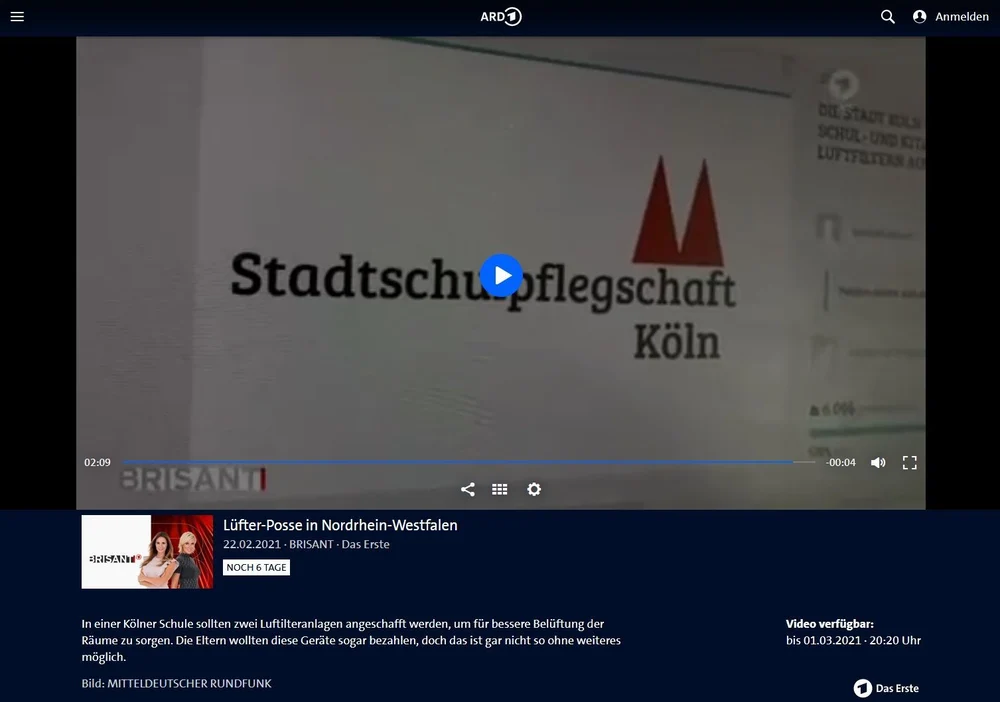Open the hamburger navigation menu
Viewport: 1000px width, 702px height.
[17, 17]
